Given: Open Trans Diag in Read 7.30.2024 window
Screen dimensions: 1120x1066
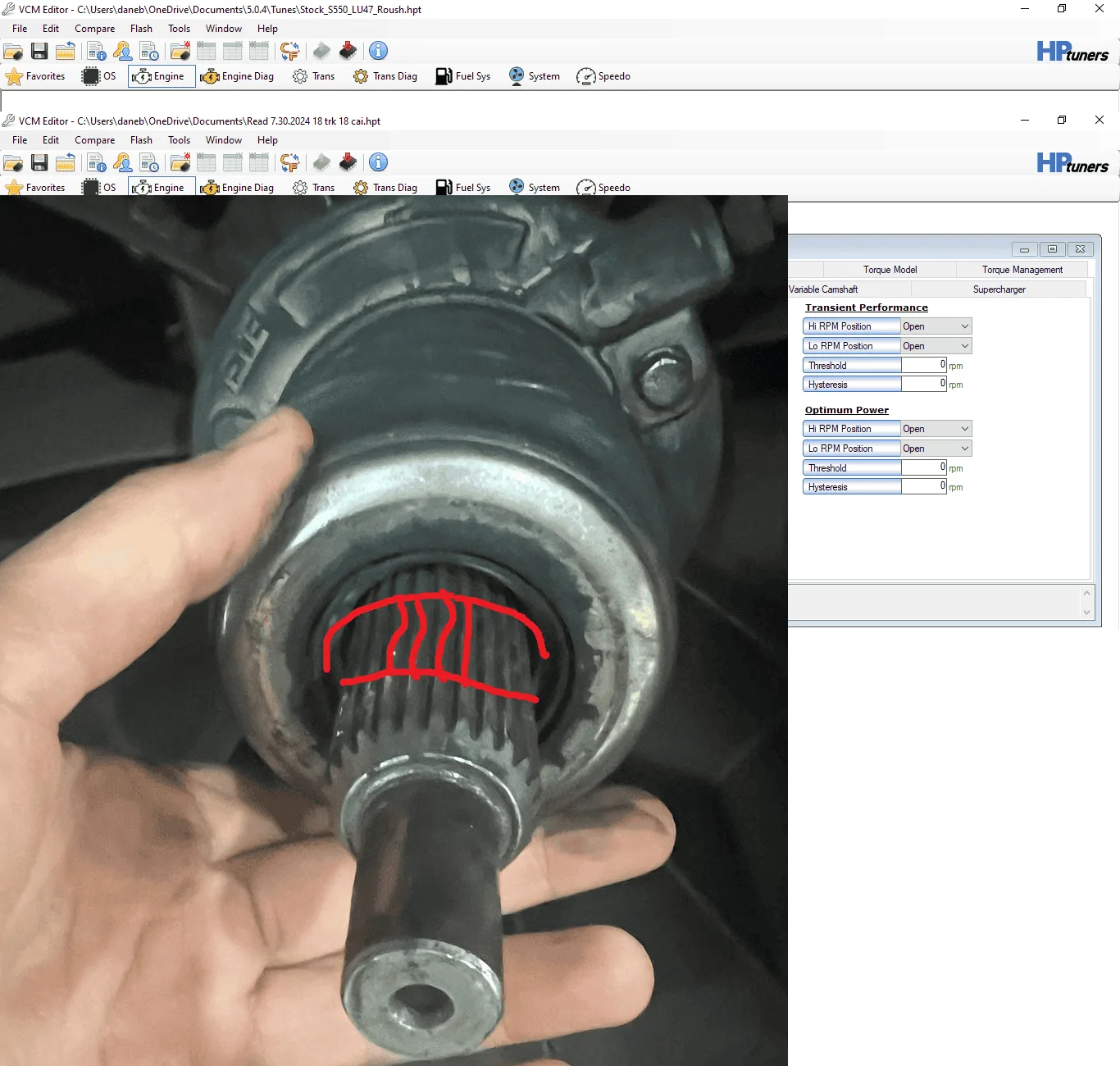Looking at the screenshot, I should click(385, 188).
